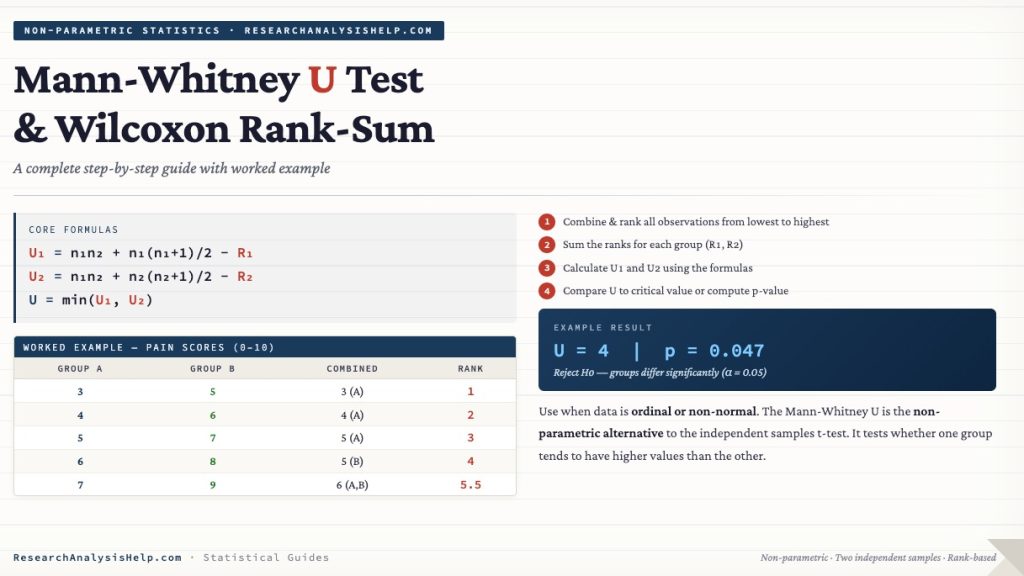Click step 3 circle beside Calculate U1
The height and width of the screenshot is (576, 1024).
pyautogui.click(x=546, y=267)
